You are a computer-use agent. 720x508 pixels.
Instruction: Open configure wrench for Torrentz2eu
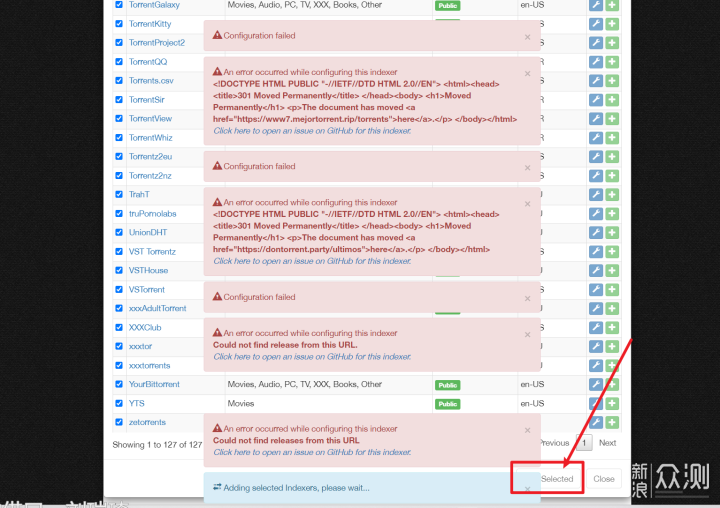pyautogui.click(x=596, y=157)
